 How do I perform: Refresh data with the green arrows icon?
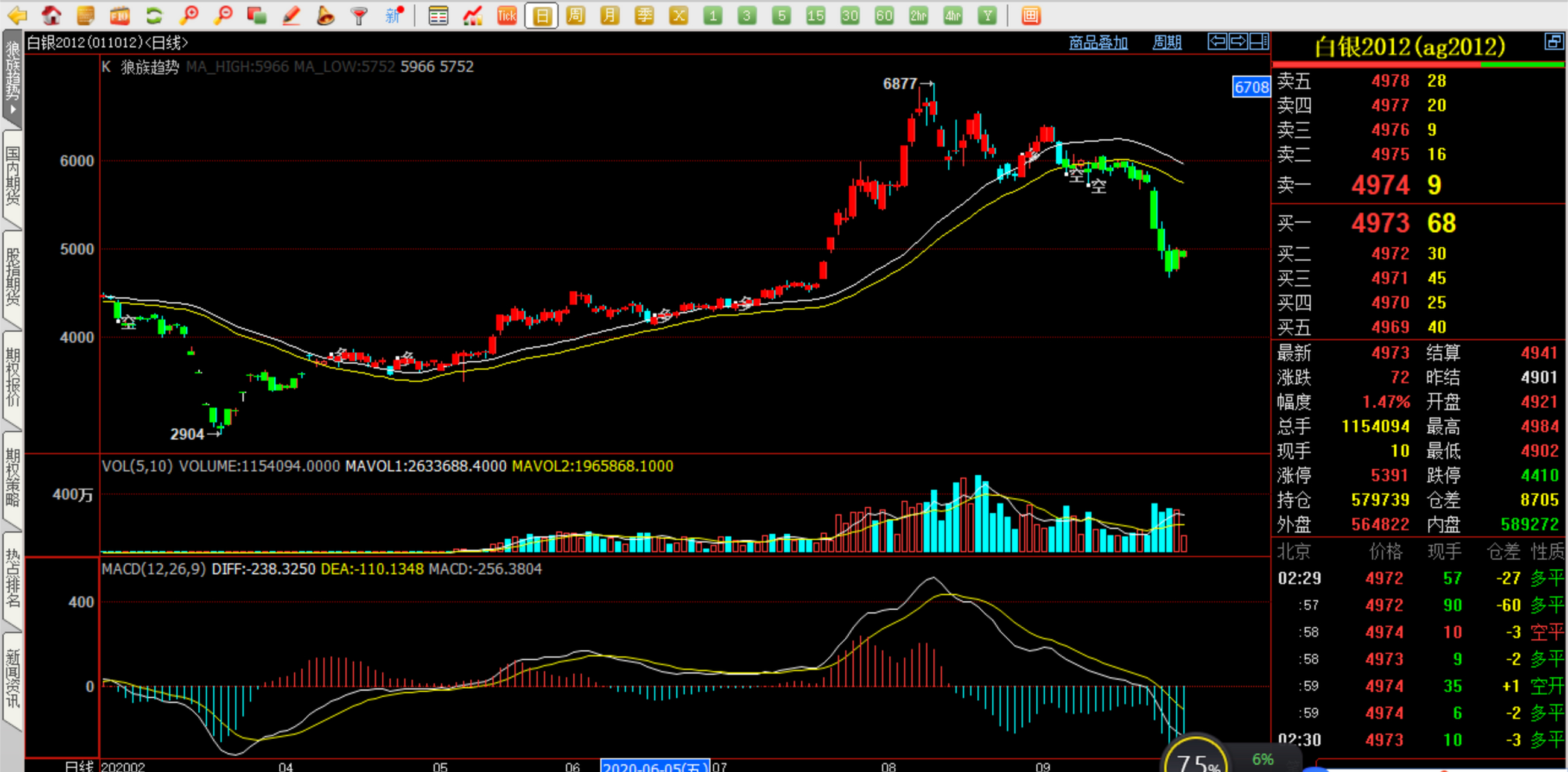[154, 15]
